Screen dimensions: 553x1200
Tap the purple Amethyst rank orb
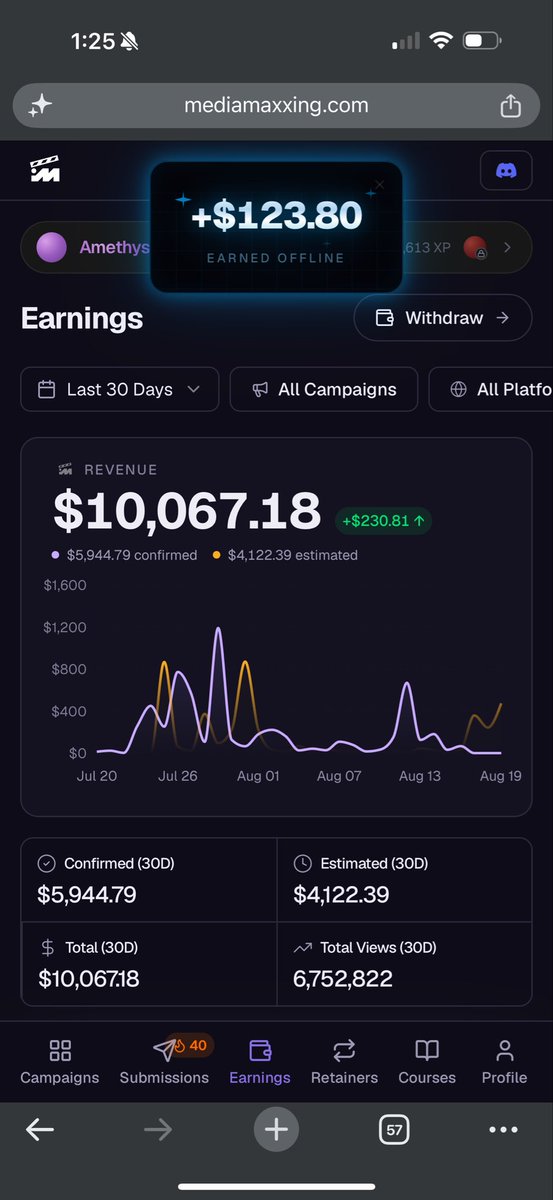coord(52,247)
